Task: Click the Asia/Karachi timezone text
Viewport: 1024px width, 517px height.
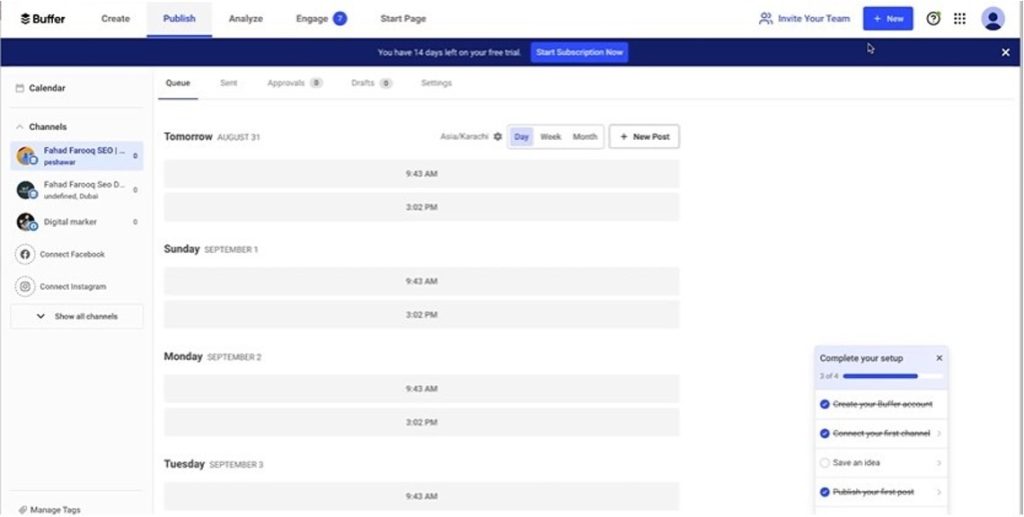Action: [464, 137]
